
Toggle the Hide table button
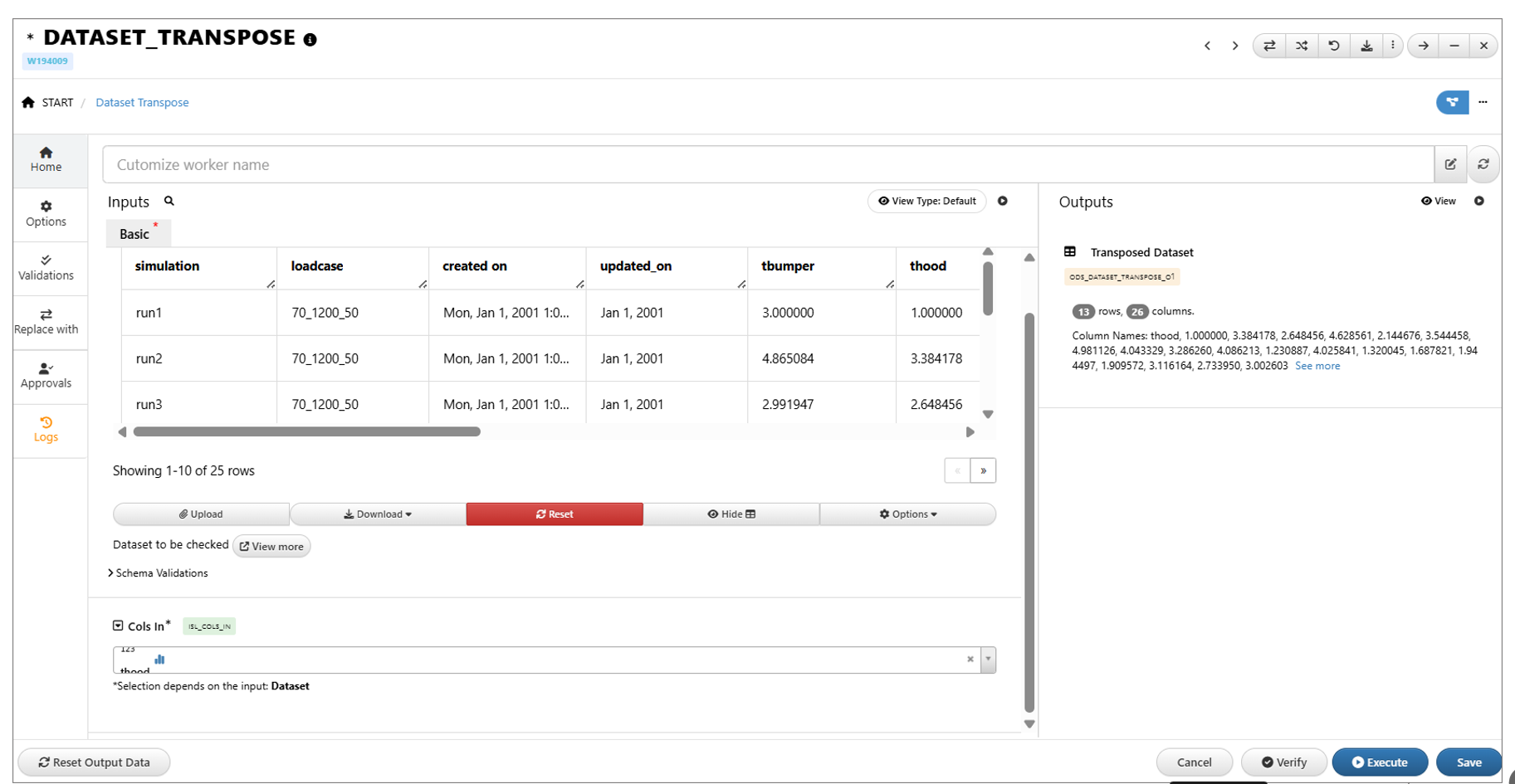click(731, 514)
